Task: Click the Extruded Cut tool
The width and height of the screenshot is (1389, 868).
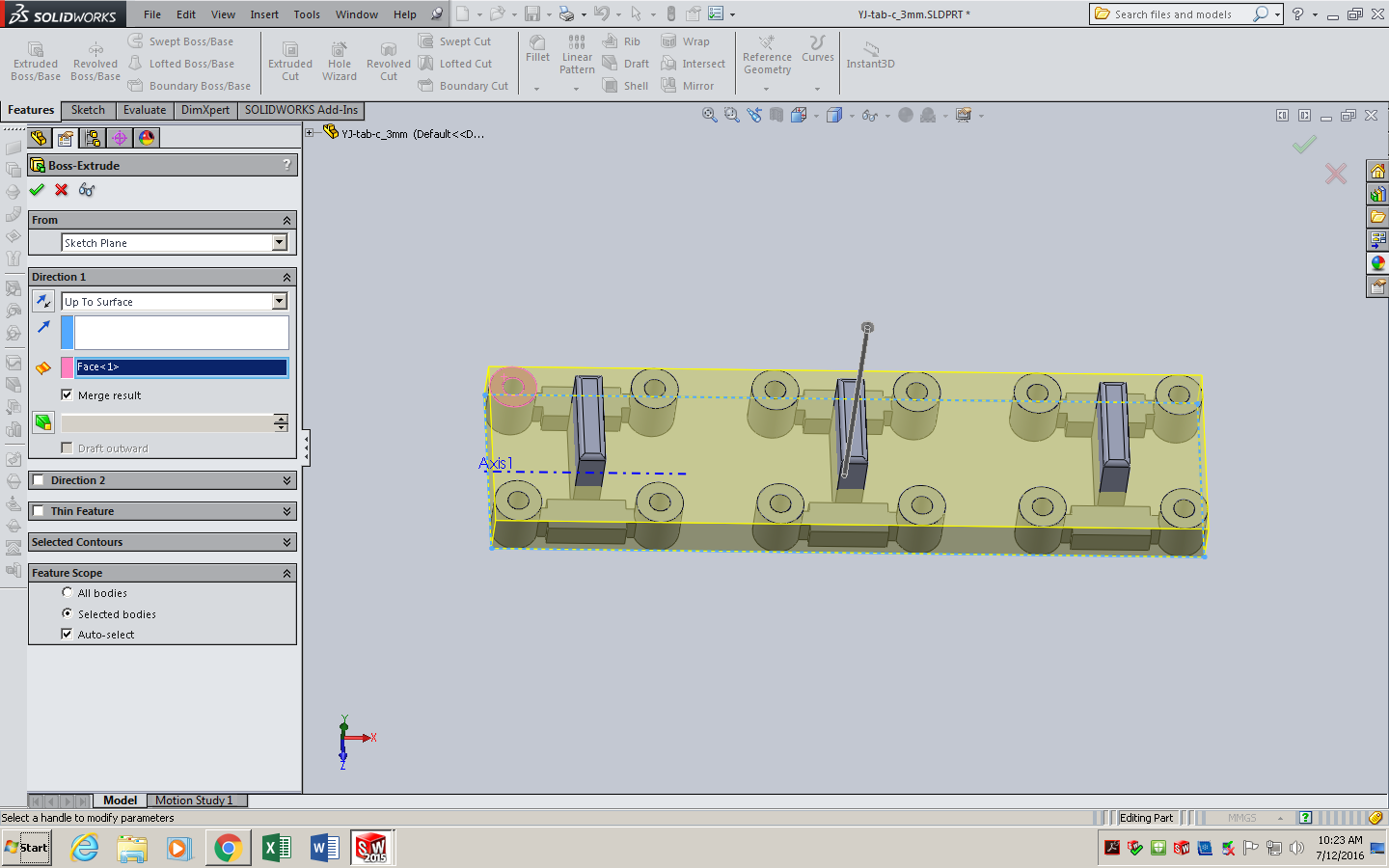Action: click(x=290, y=61)
